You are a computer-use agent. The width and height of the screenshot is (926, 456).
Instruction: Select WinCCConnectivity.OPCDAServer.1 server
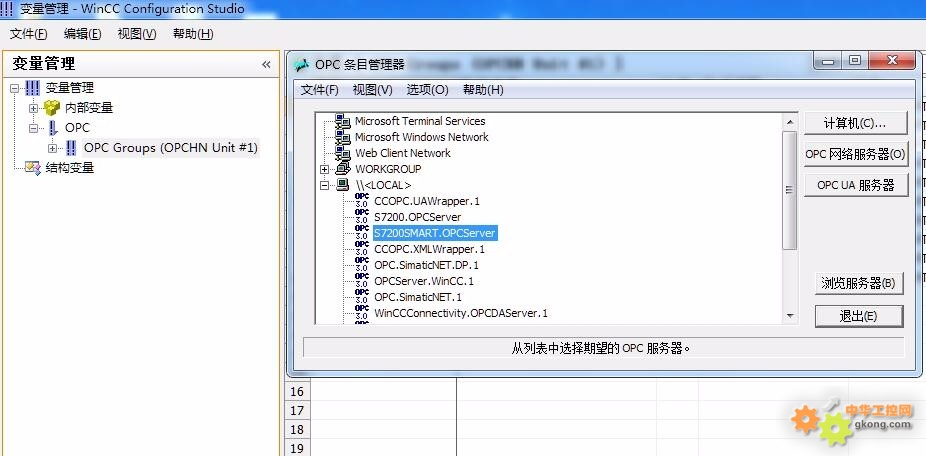461,312
